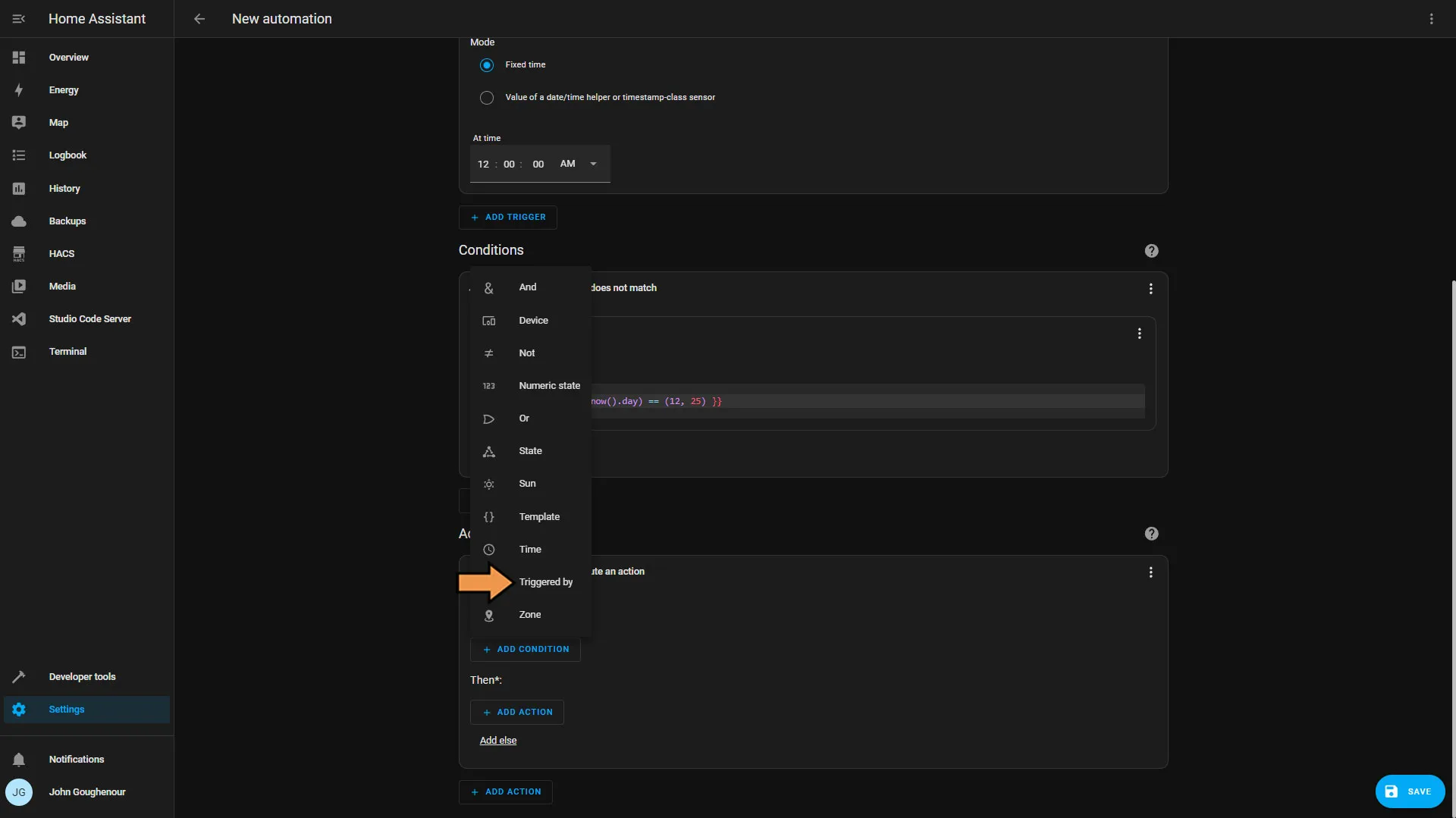Save the automation

coord(1410,791)
